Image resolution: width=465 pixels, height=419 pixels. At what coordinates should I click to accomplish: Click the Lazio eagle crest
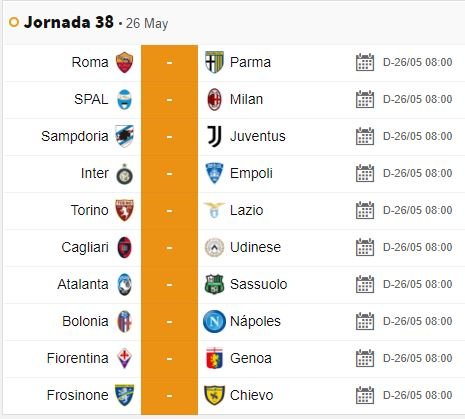tap(214, 210)
